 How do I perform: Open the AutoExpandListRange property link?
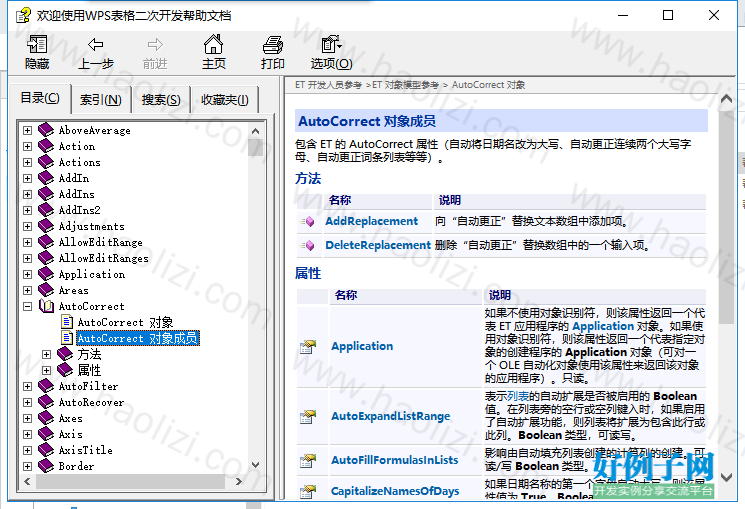(x=391, y=416)
